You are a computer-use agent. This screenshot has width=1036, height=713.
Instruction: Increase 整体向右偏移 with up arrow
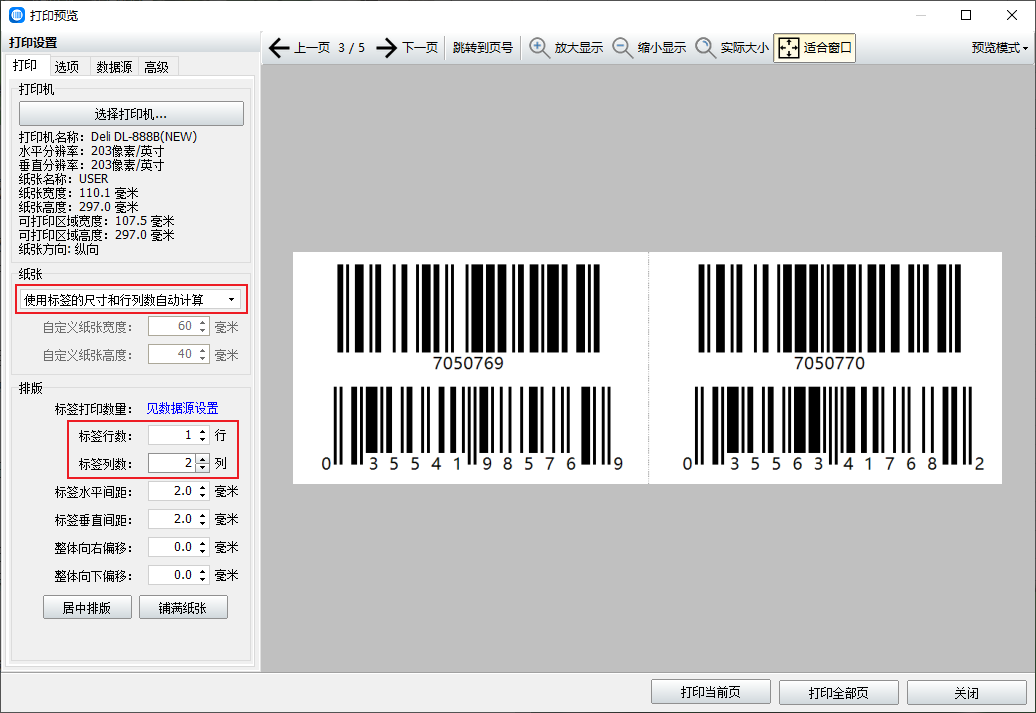203,543
